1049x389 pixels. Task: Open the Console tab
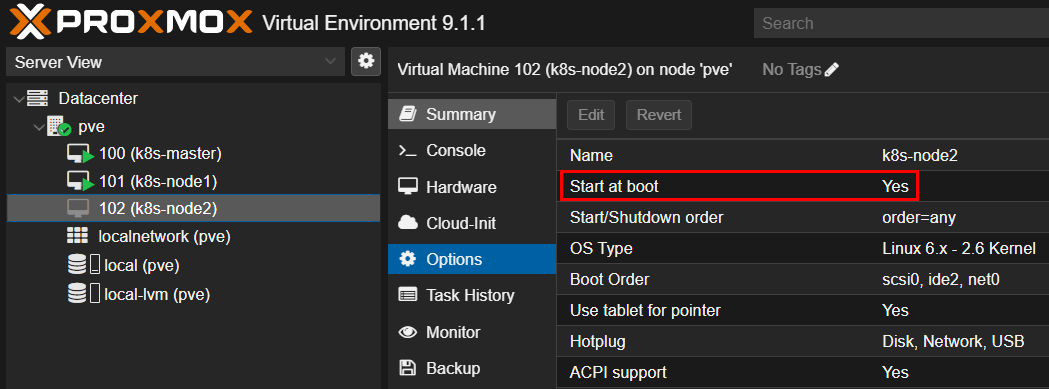[x=472, y=151]
